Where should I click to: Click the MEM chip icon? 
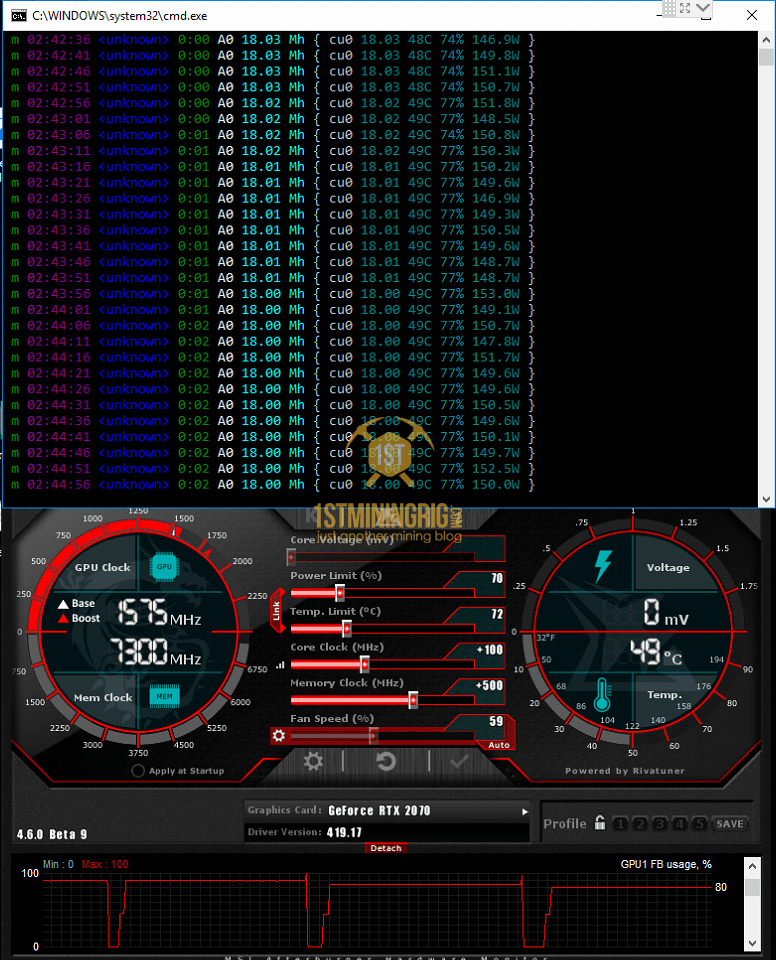[164, 696]
